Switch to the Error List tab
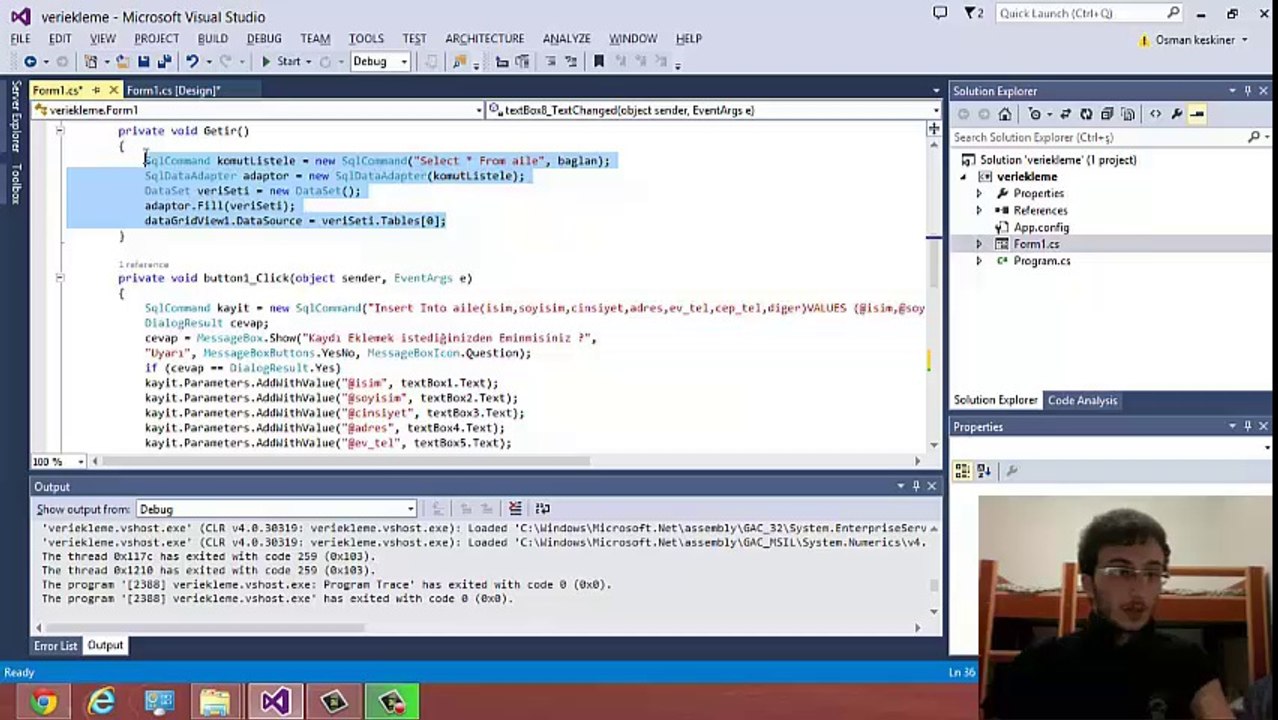The image size is (1278, 720). tap(55, 645)
